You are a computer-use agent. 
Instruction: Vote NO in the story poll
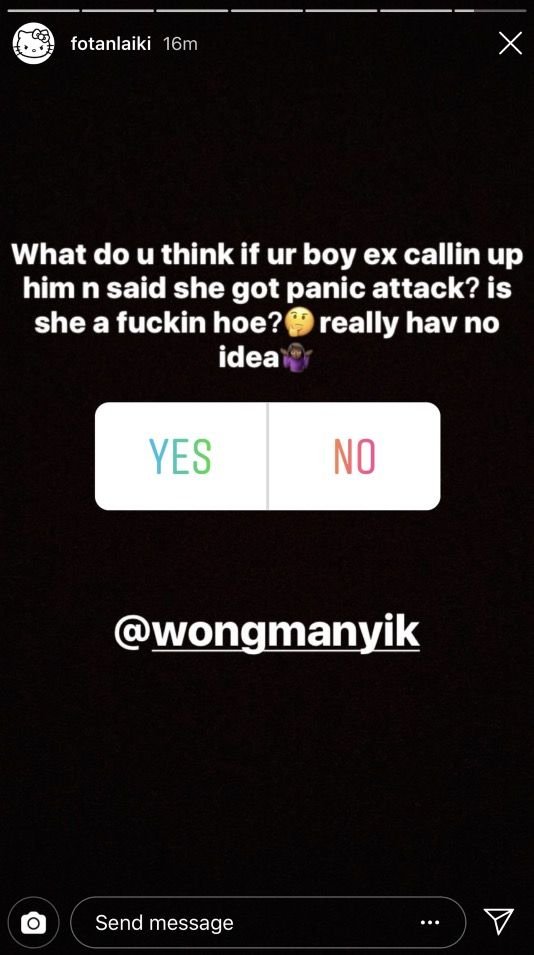[x=354, y=456]
